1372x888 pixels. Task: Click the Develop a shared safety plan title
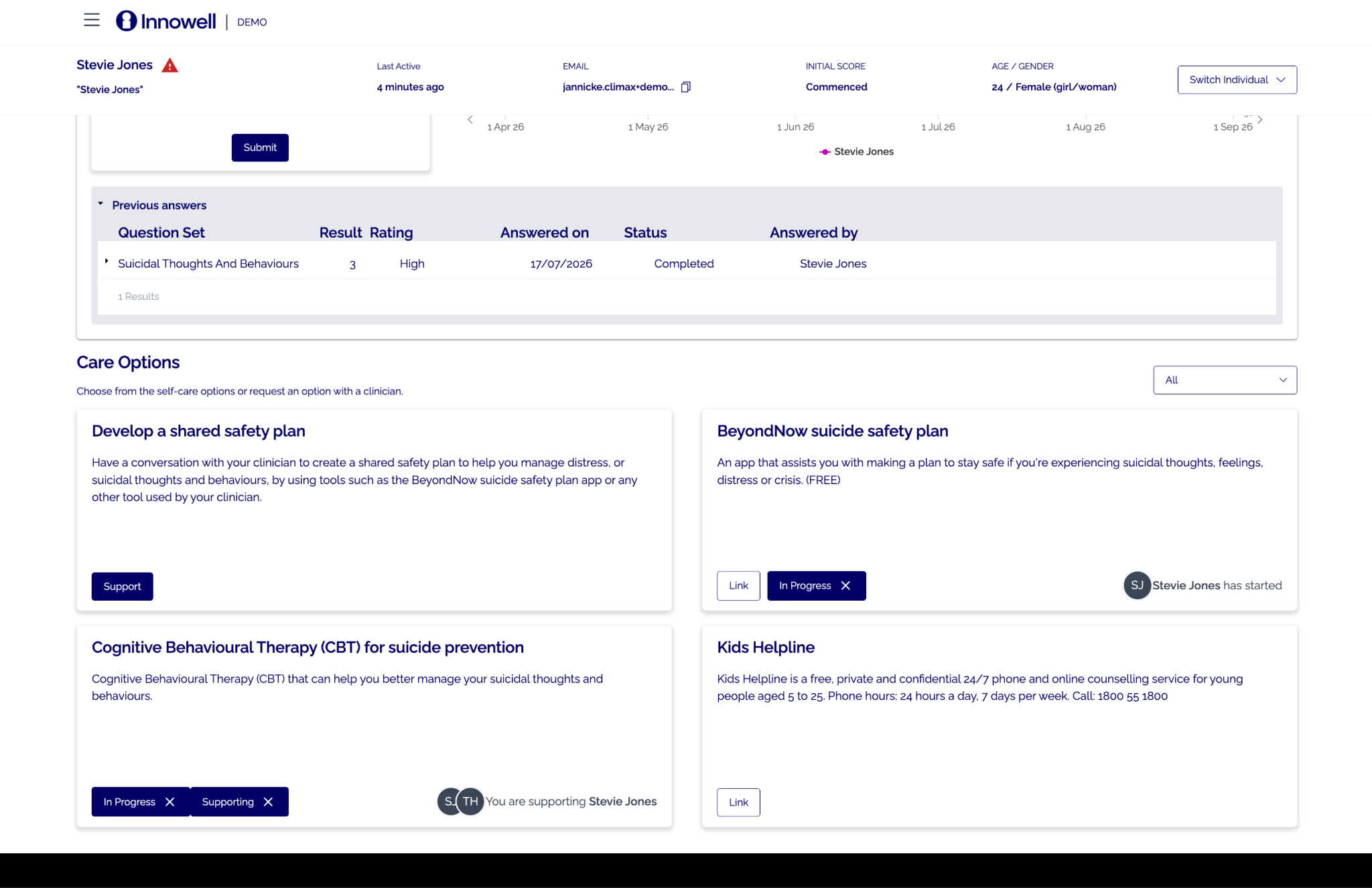click(x=198, y=431)
